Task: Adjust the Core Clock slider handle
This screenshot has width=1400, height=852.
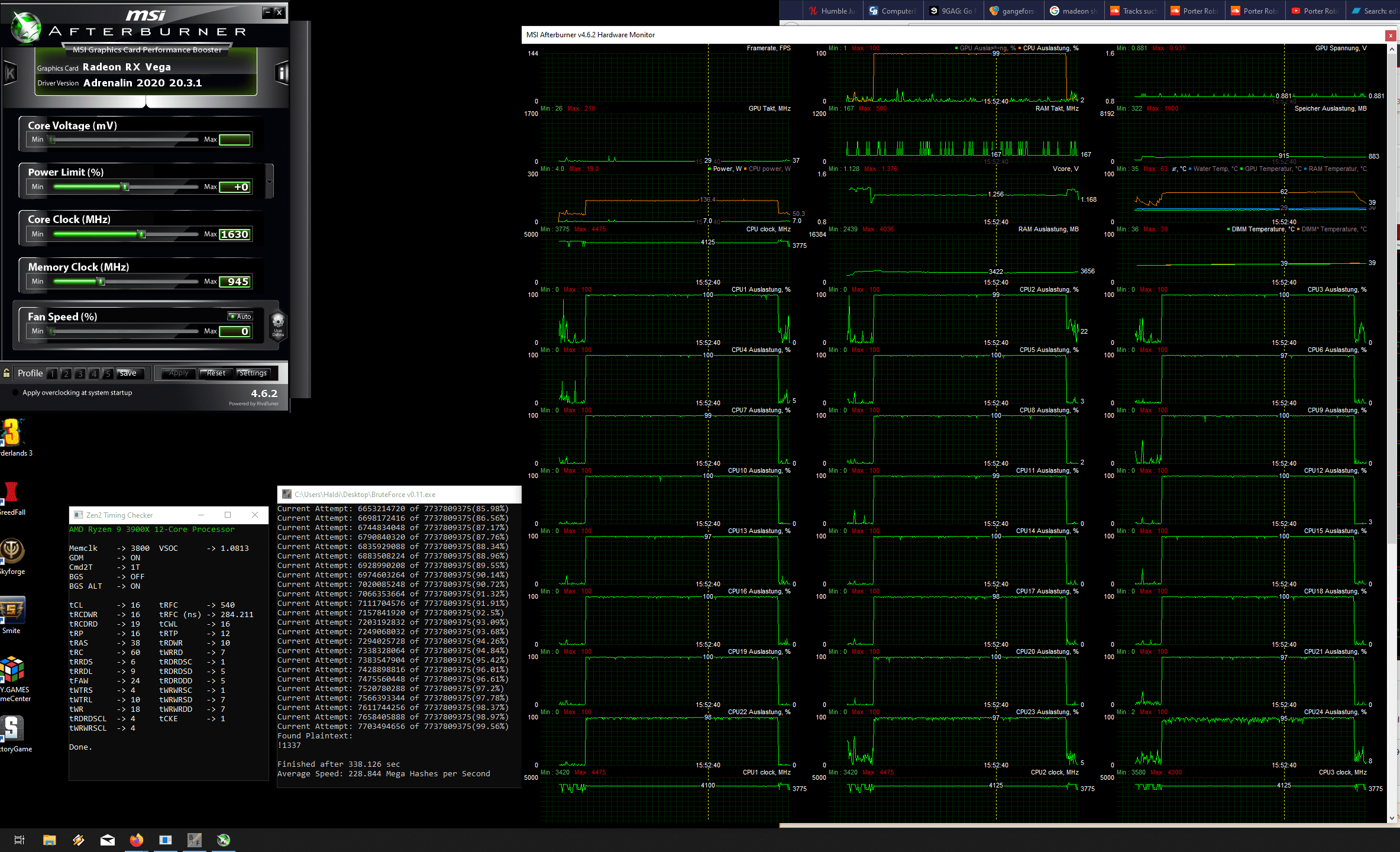Action: coord(141,234)
